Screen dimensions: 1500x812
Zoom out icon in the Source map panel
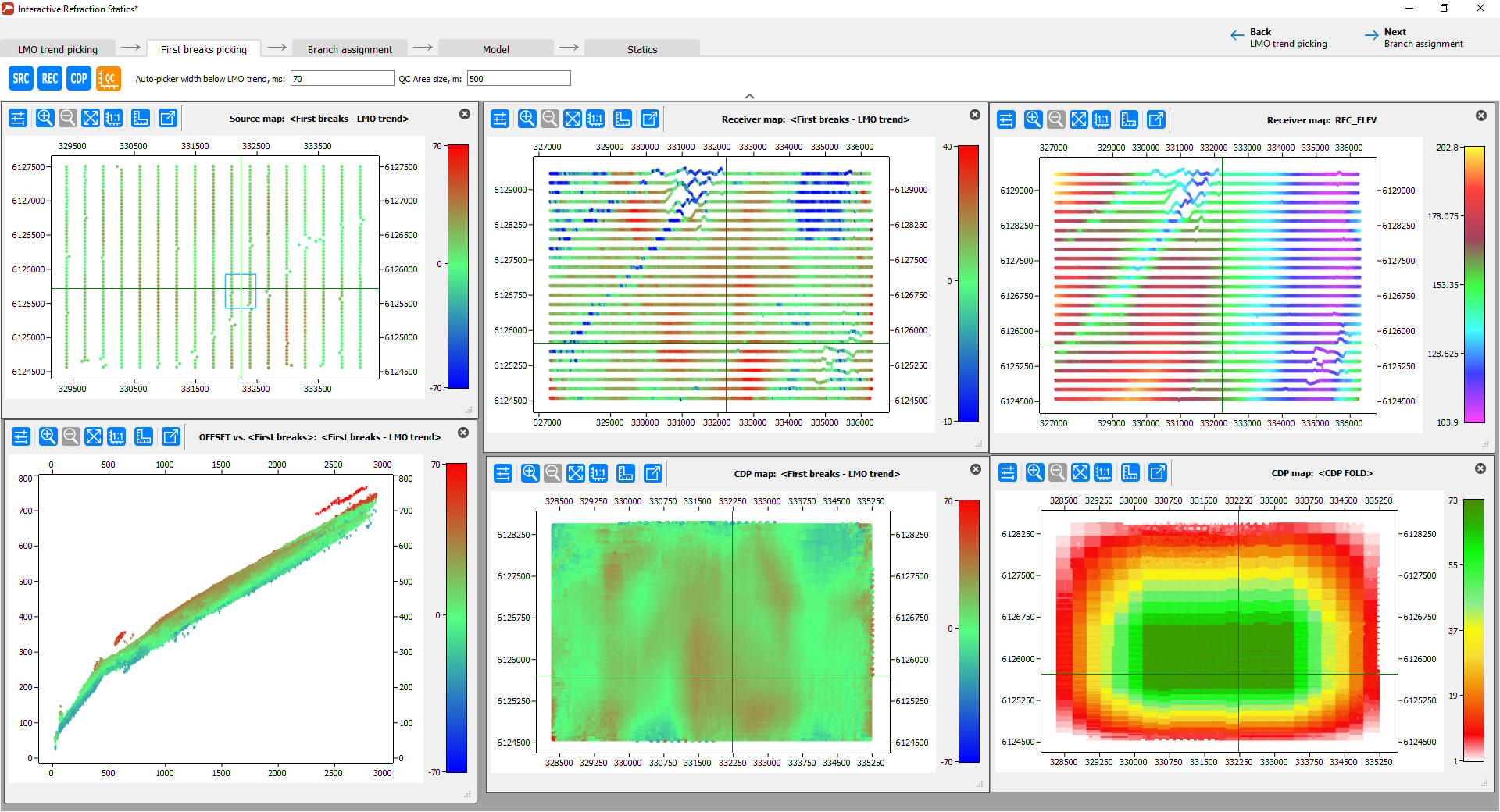68,118
